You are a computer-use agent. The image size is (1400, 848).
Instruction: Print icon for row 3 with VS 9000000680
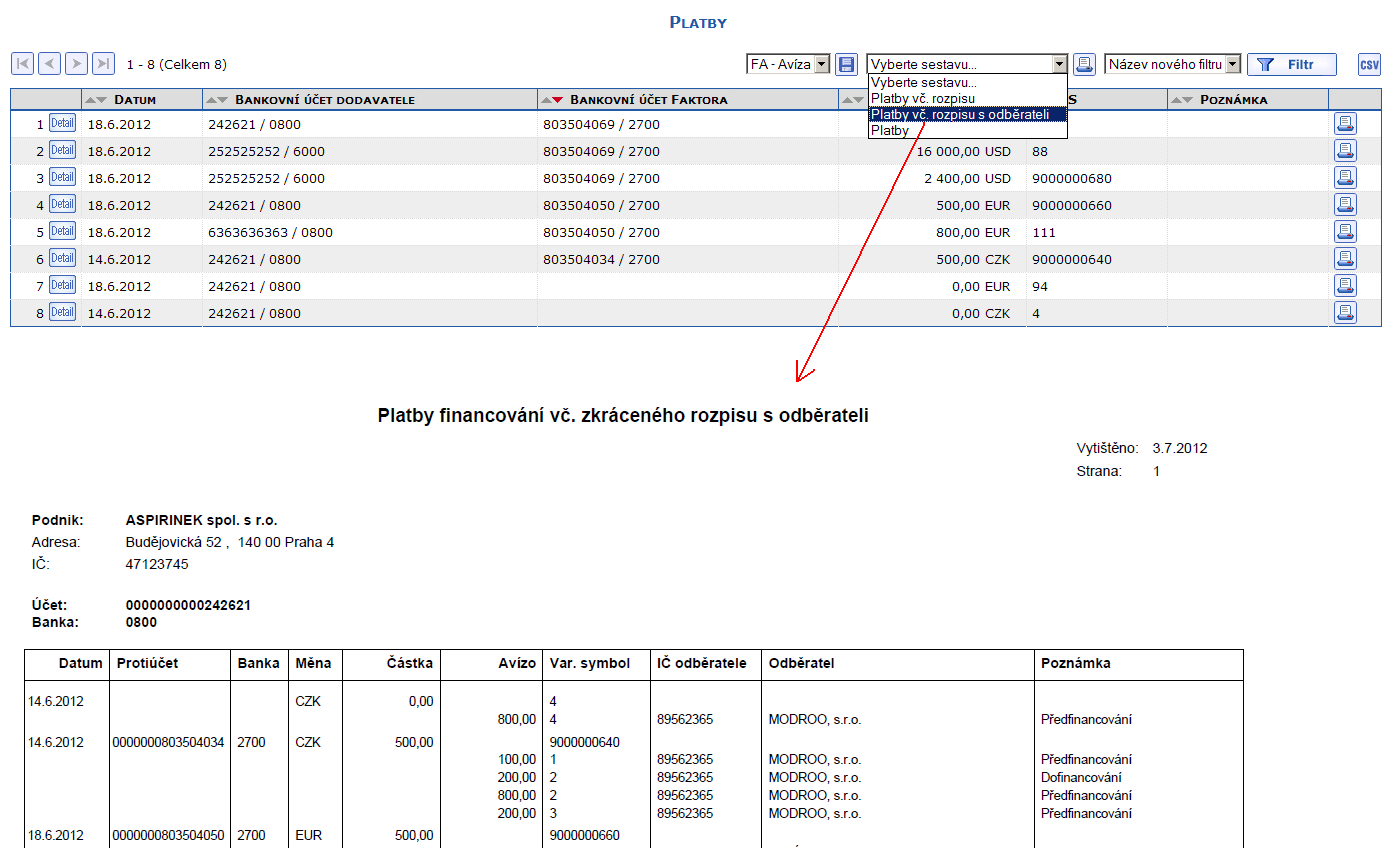[x=1345, y=178]
